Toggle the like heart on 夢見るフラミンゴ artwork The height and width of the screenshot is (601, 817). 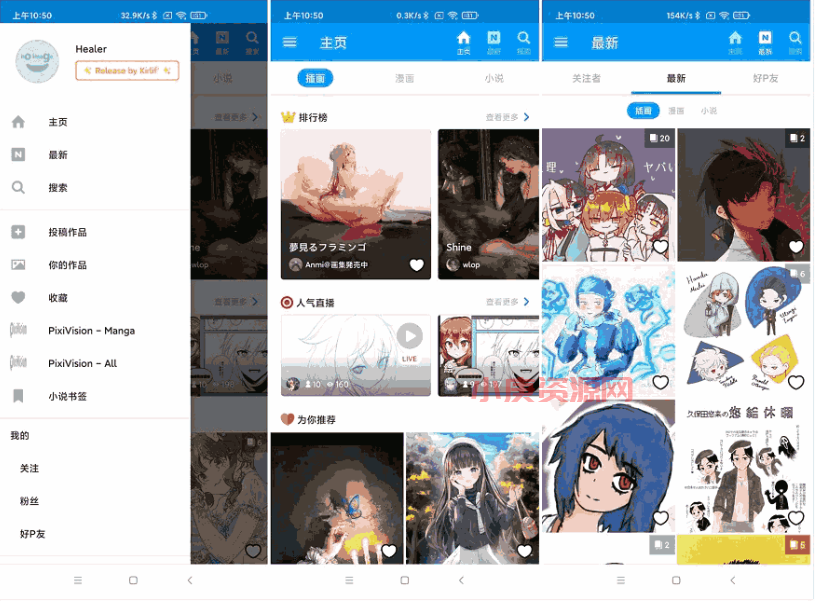[417, 266]
